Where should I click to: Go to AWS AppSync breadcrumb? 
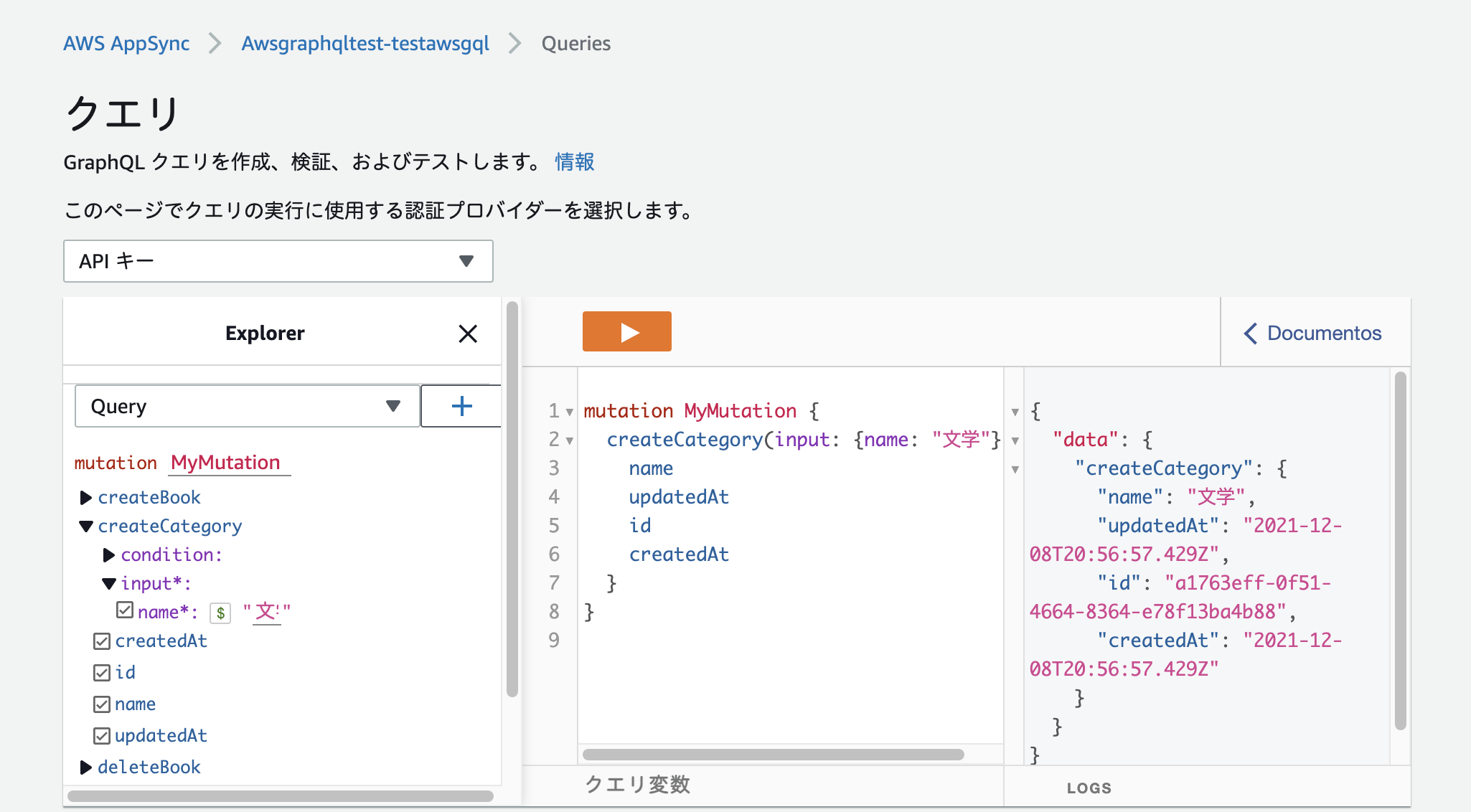pos(126,43)
